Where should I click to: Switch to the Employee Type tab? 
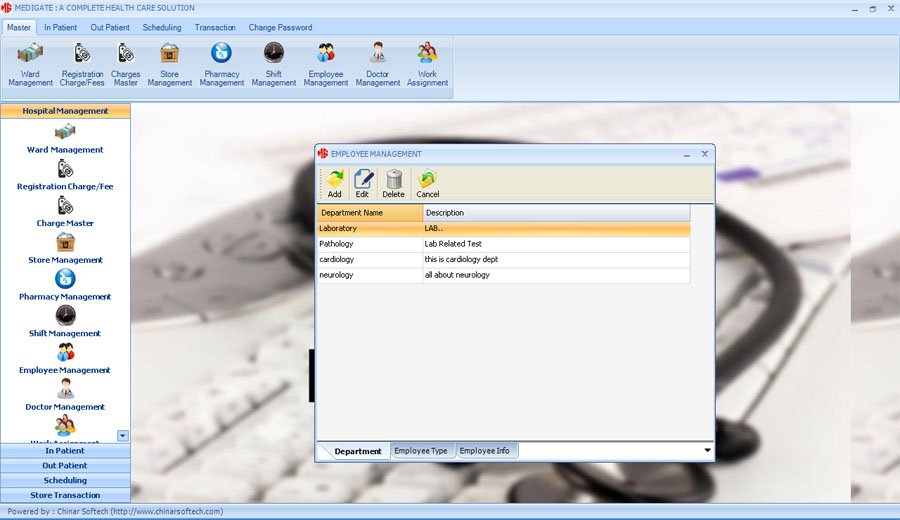pos(421,451)
